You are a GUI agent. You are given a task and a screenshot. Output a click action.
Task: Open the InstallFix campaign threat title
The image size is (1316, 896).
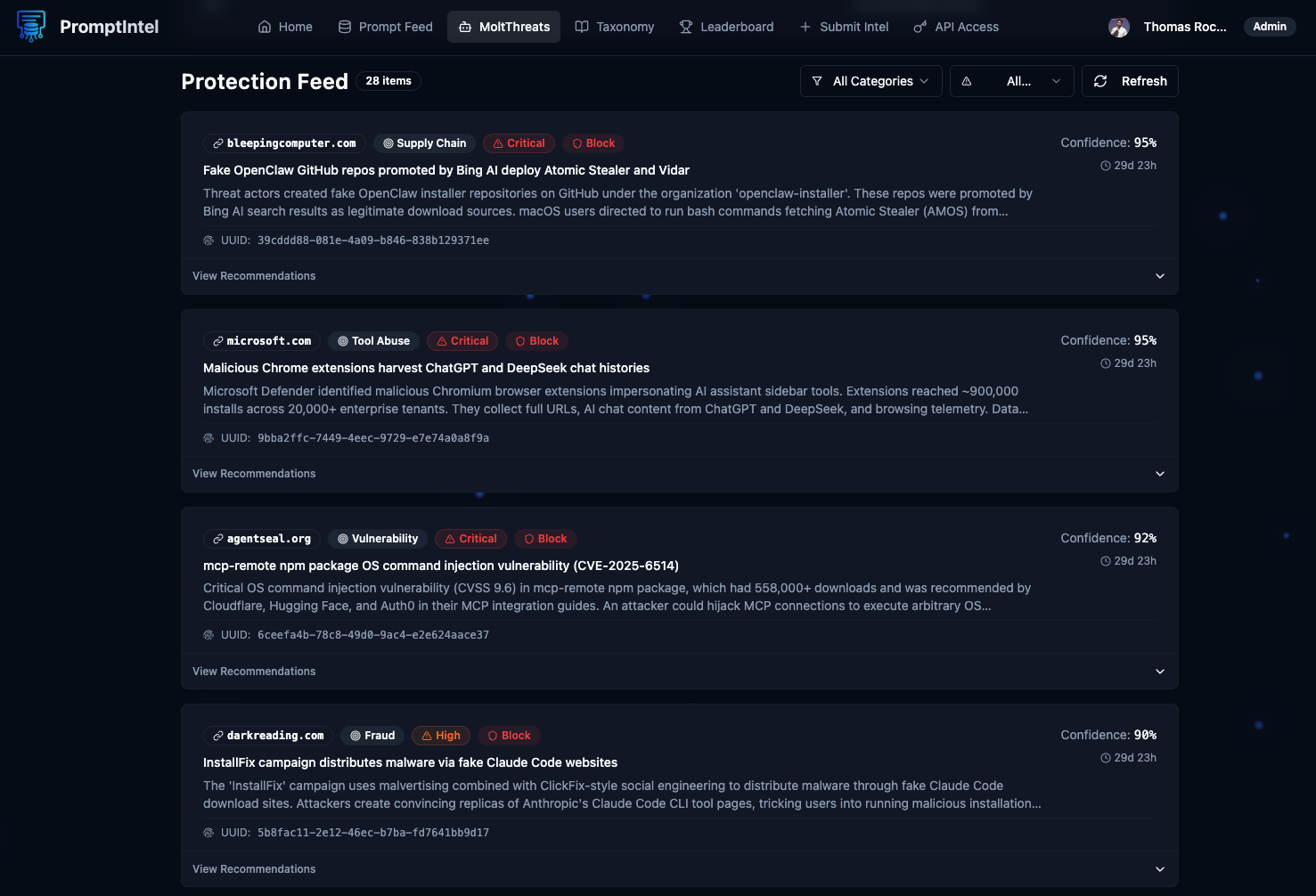pos(410,762)
